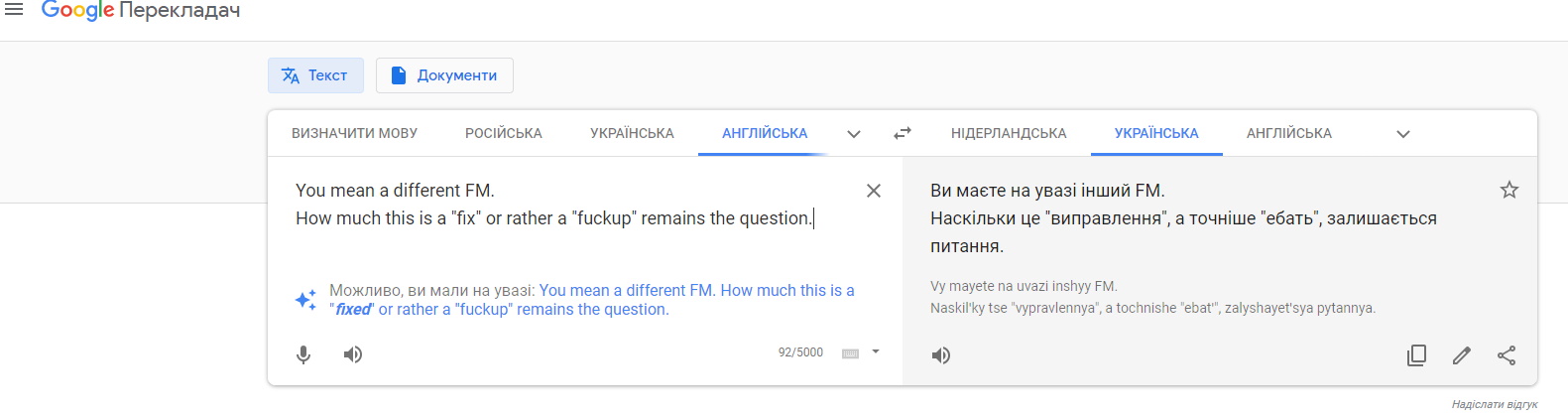Viewport: 1568px width, 419px height.
Task: Listen to source text pronunciation
Action: click(353, 354)
